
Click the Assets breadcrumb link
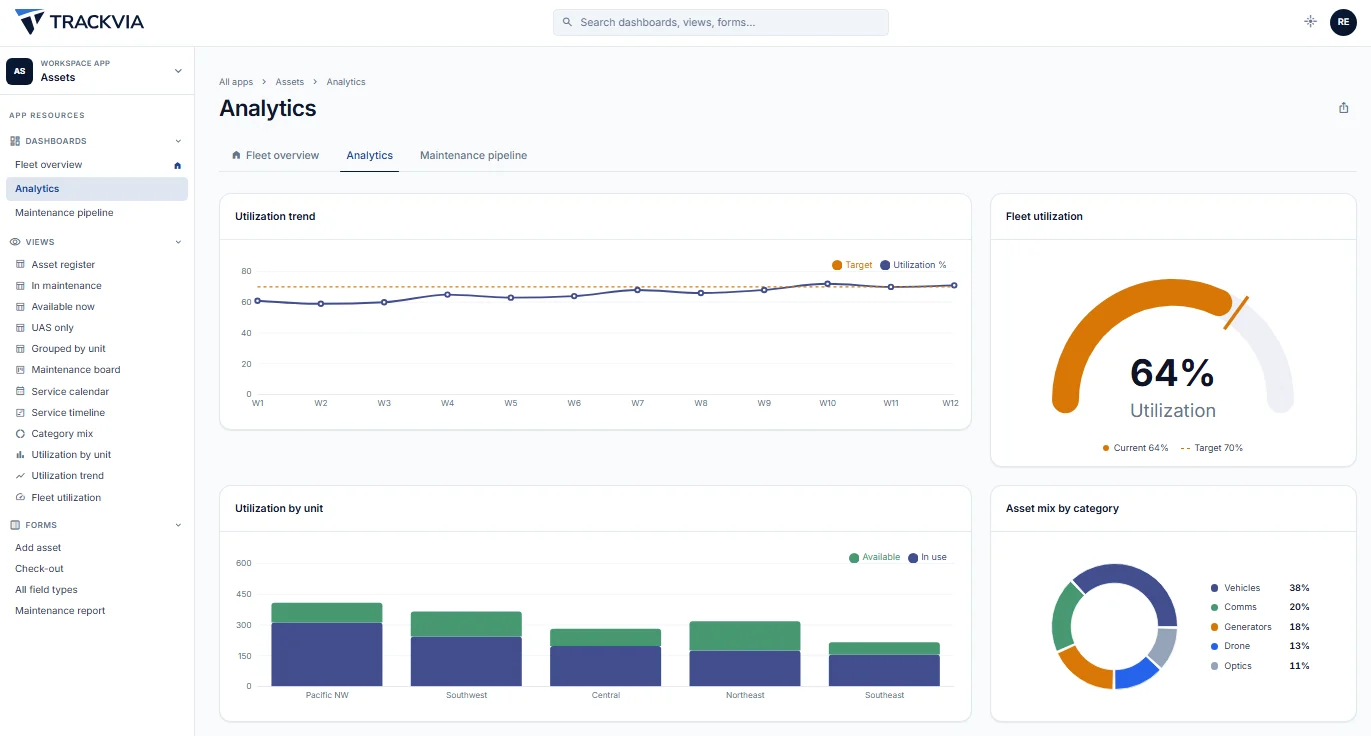point(290,82)
